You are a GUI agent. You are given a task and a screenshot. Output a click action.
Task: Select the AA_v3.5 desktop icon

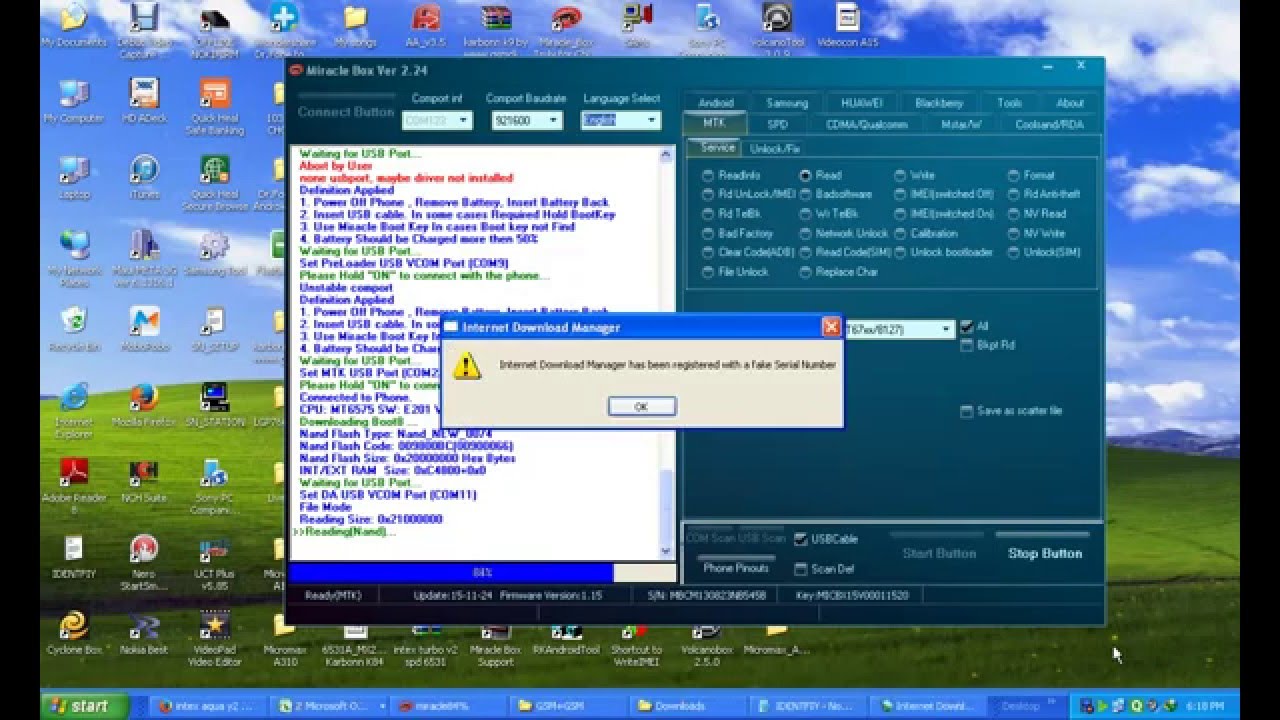click(425, 24)
